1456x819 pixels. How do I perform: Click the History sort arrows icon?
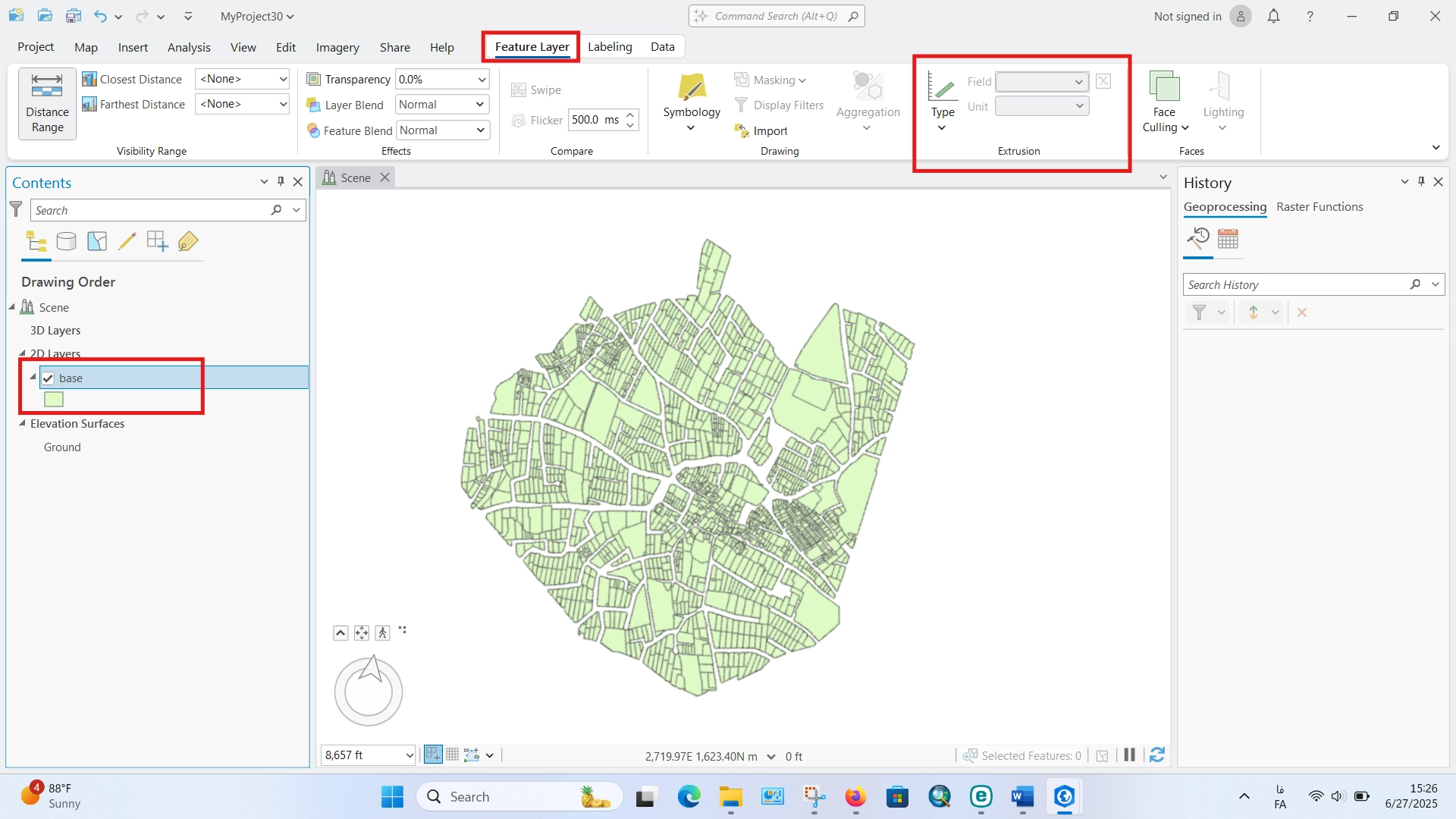[x=1254, y=312]
